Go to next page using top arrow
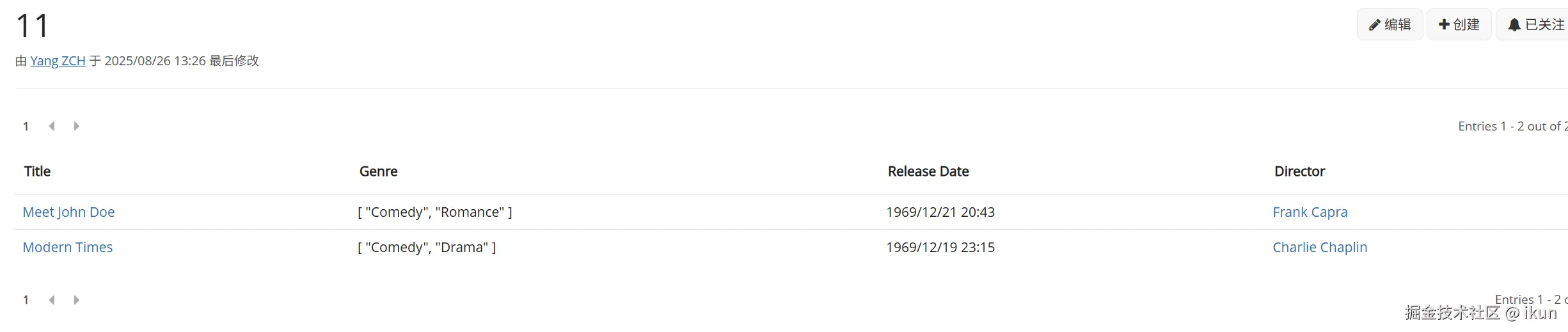 tap(76, 126)
